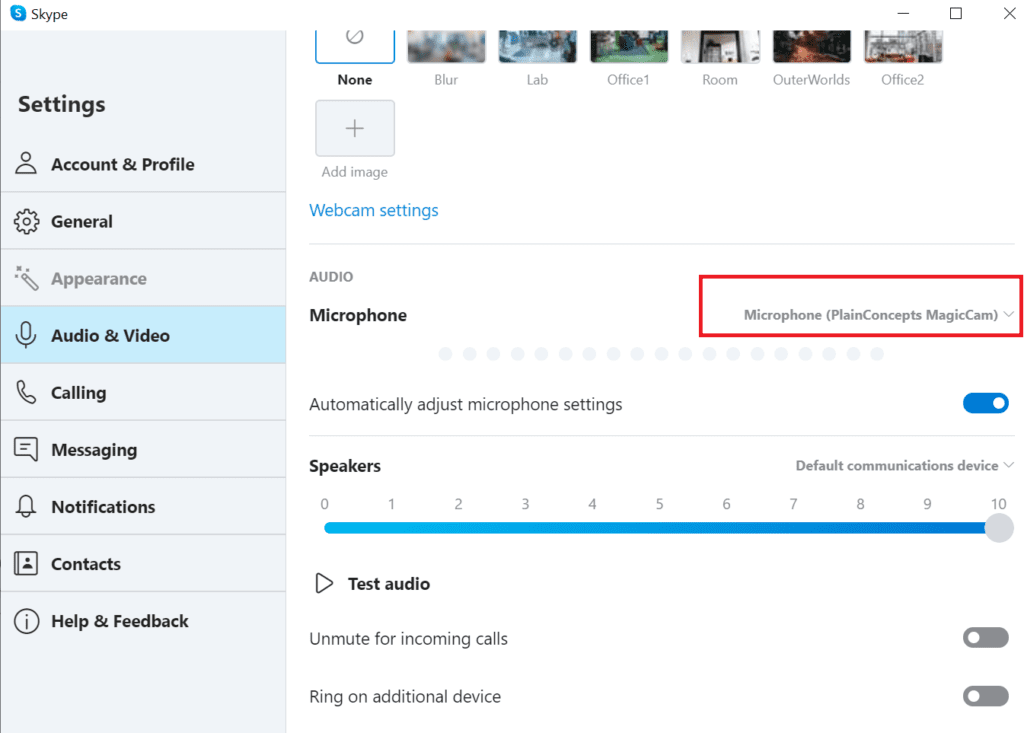The width and height of the screenshot is (1024, 733).
Task: Click the Help & Feedback info icon
Action: pyautogui.click(x=27, y=621)
